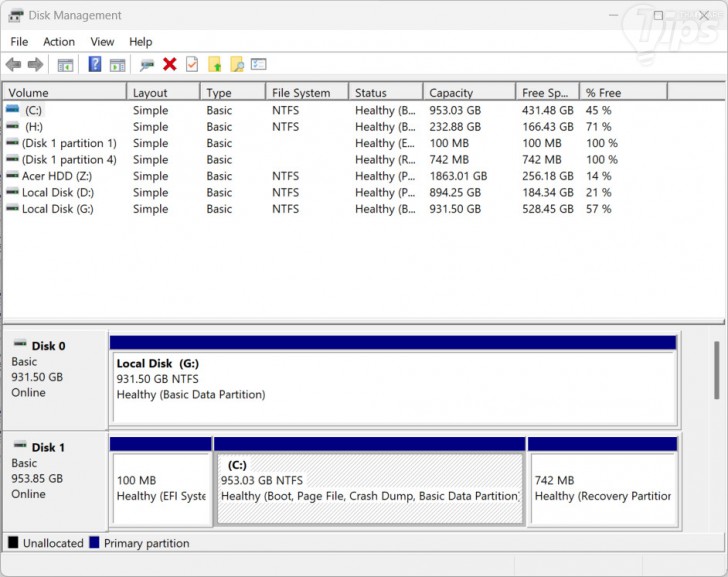Click the blue Help question-mark icon

[x=95, y=65]
